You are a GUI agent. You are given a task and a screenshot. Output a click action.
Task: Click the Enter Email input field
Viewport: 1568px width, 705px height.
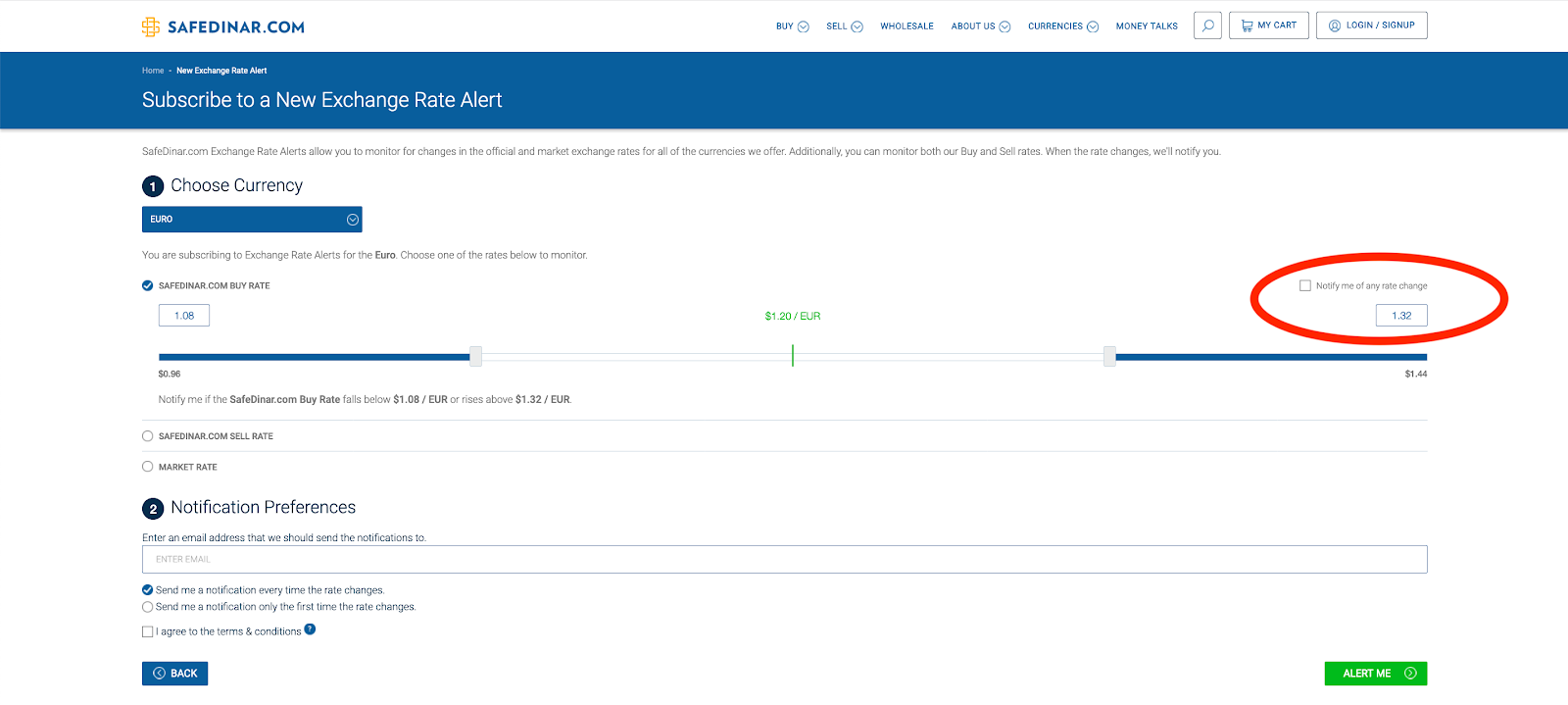(784, 559)
